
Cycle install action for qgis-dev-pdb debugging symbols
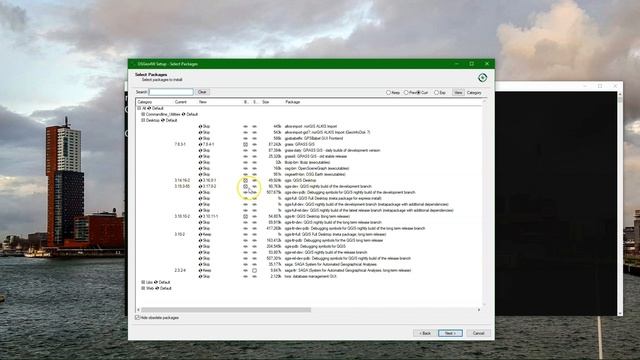200,192
